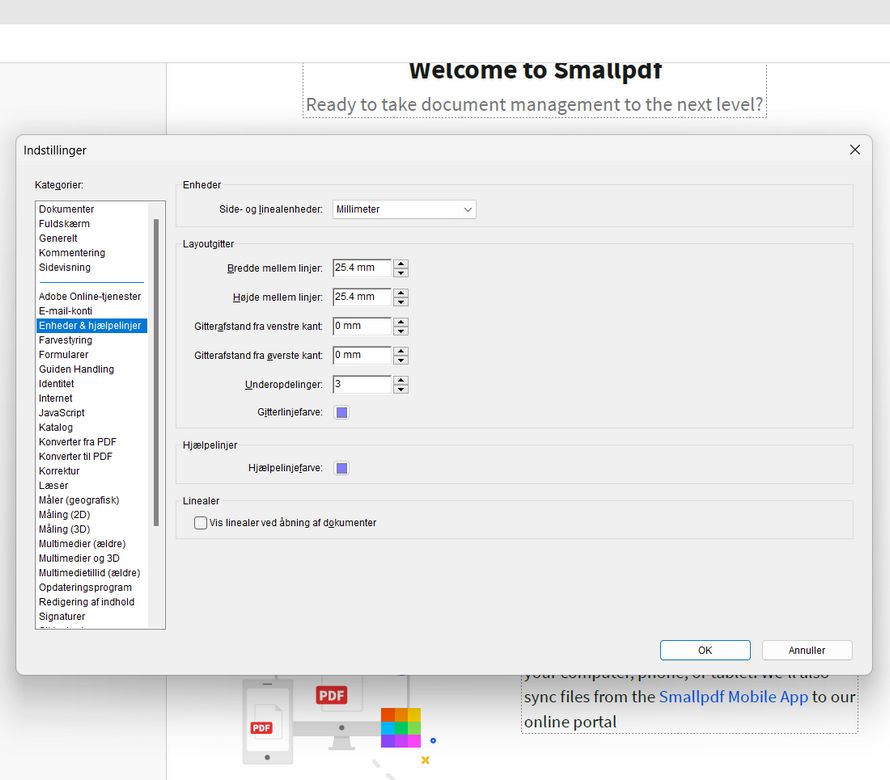The image size is (890, 780).
Task: Close the Indstillinger dialog
Action: 855,150
